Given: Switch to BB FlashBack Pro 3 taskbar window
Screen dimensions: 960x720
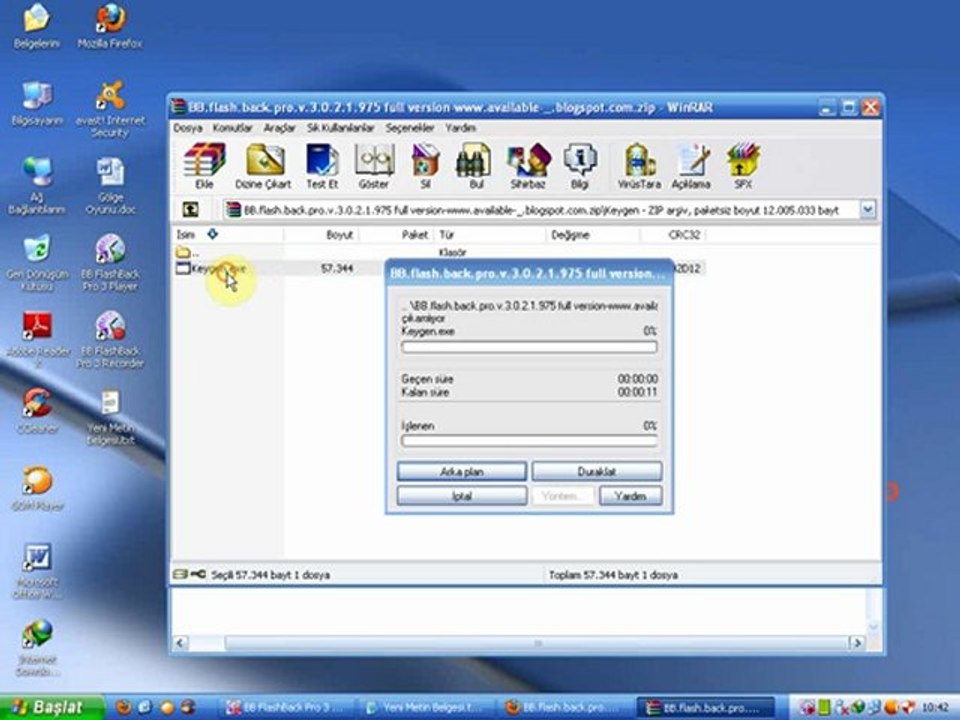Looking at the screenshot, I should coord(287,708).
